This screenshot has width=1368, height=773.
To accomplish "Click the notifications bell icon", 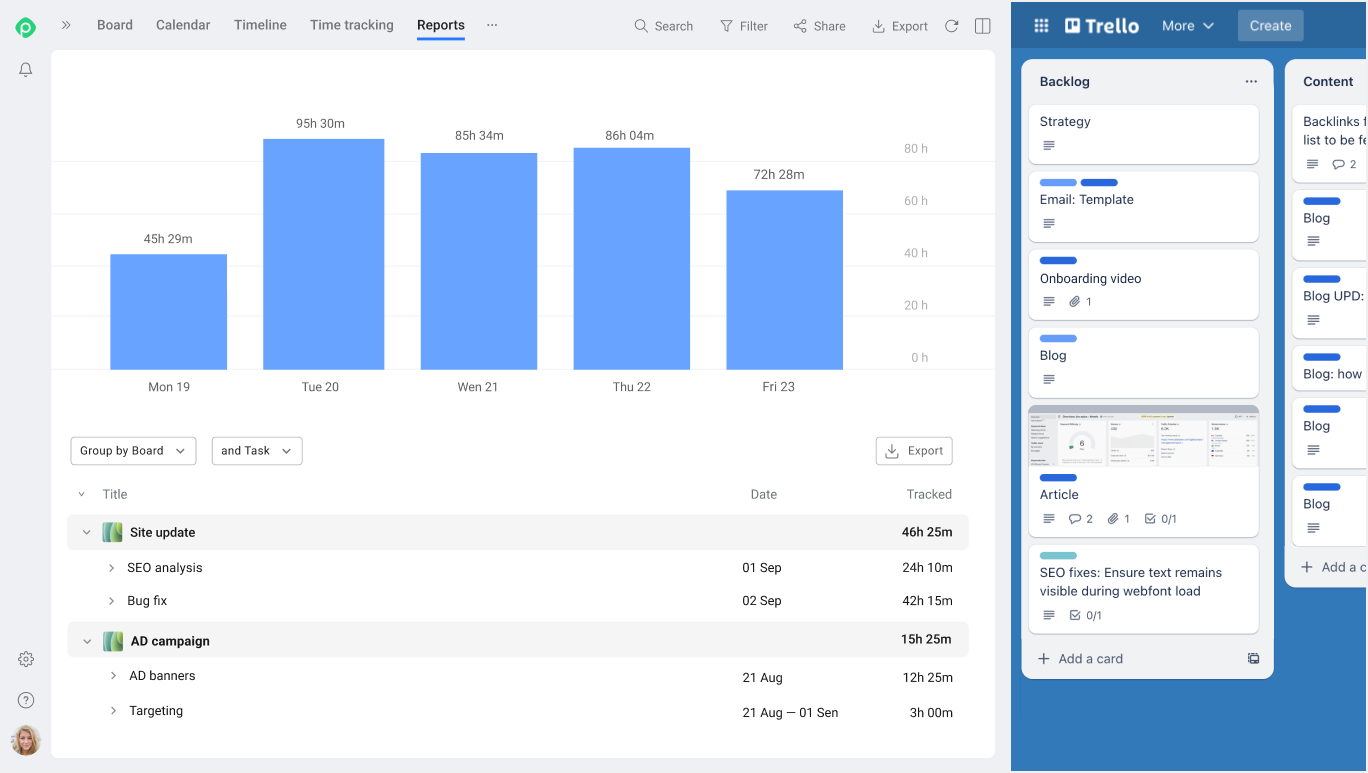I will click(x=26, y=70).
